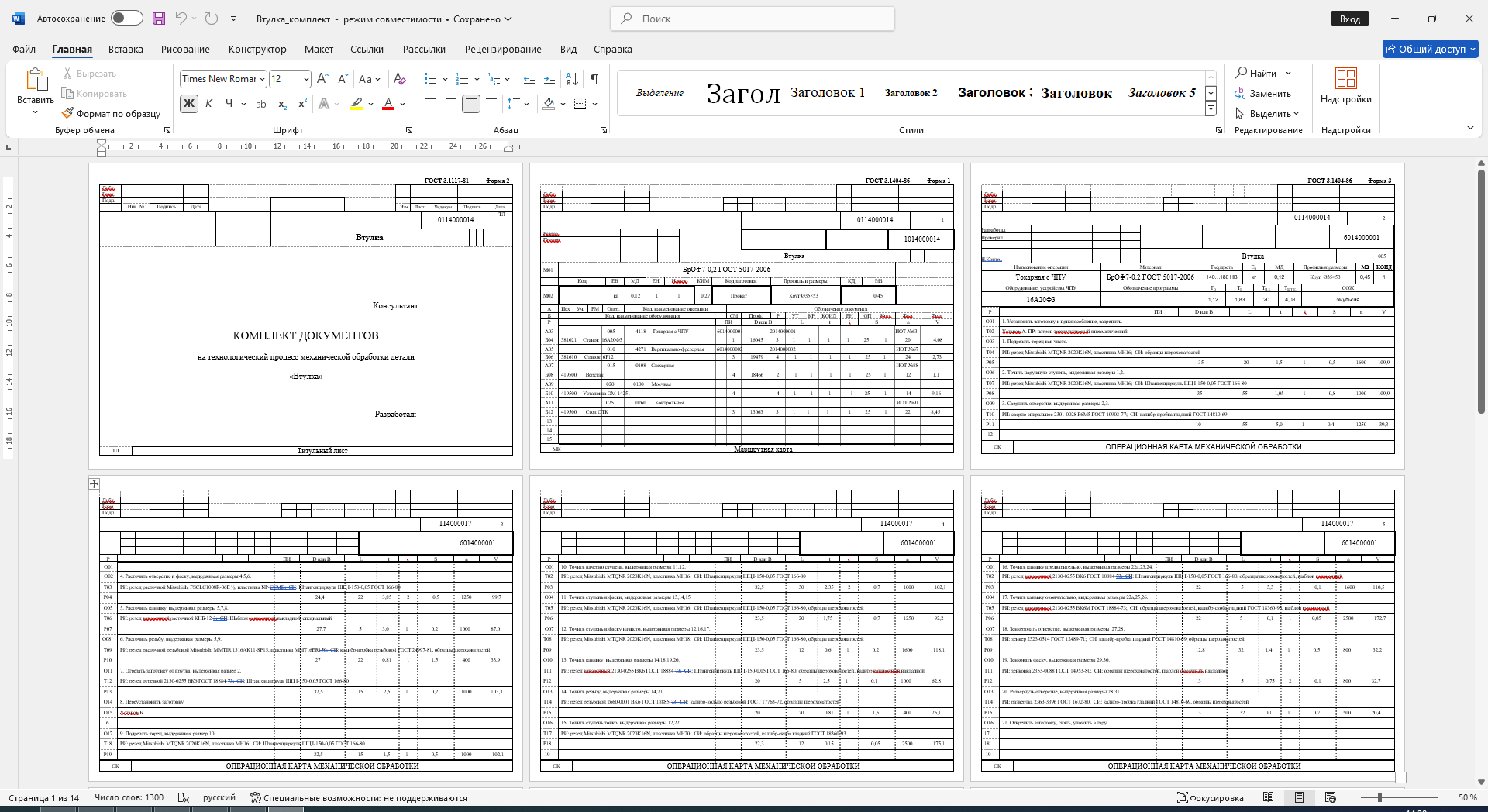Switch to Вставка tab
The height and width of the screenshot is (812, 1488).
pos(126,49)
